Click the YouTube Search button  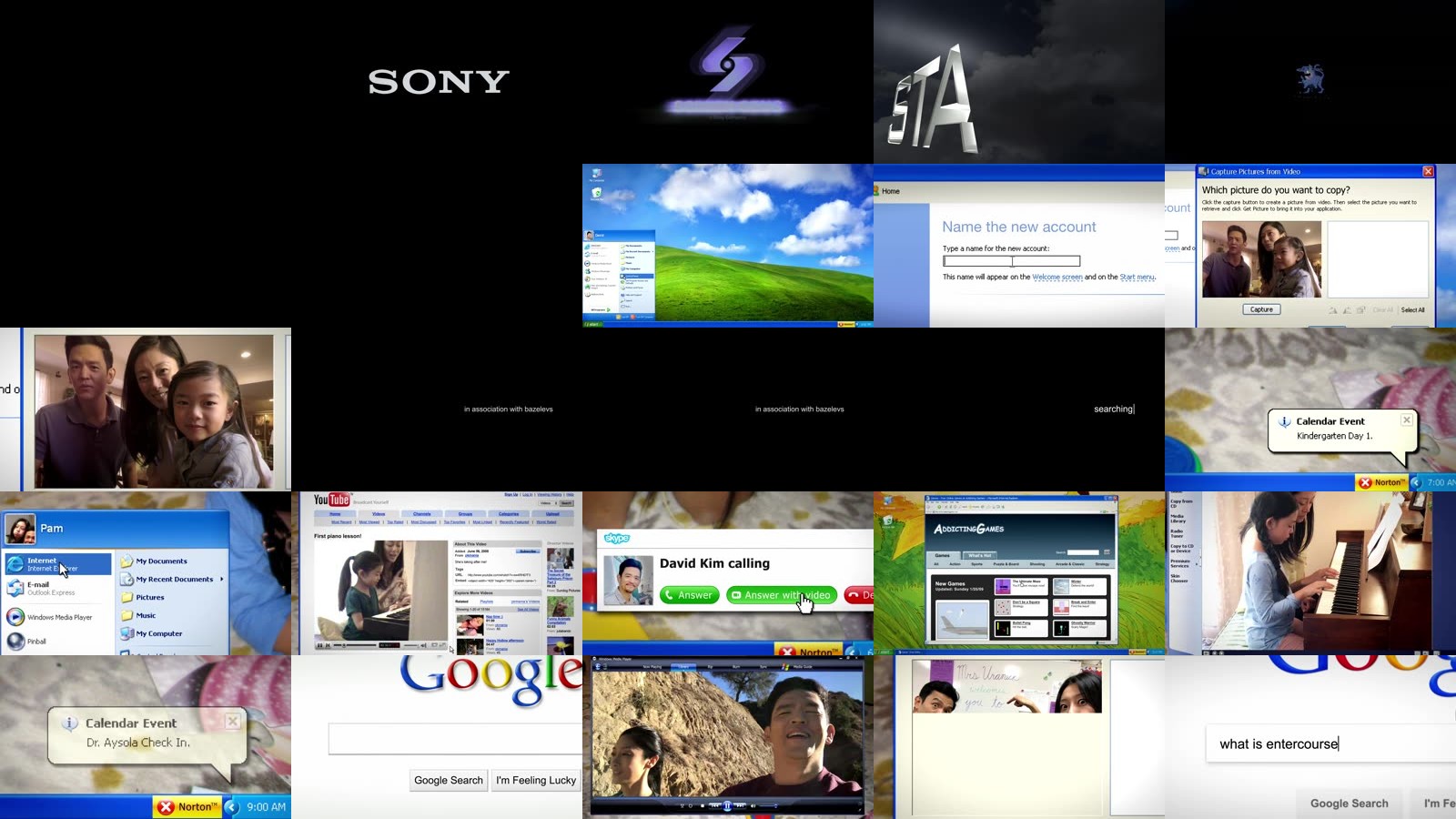[x=566, y=502]
